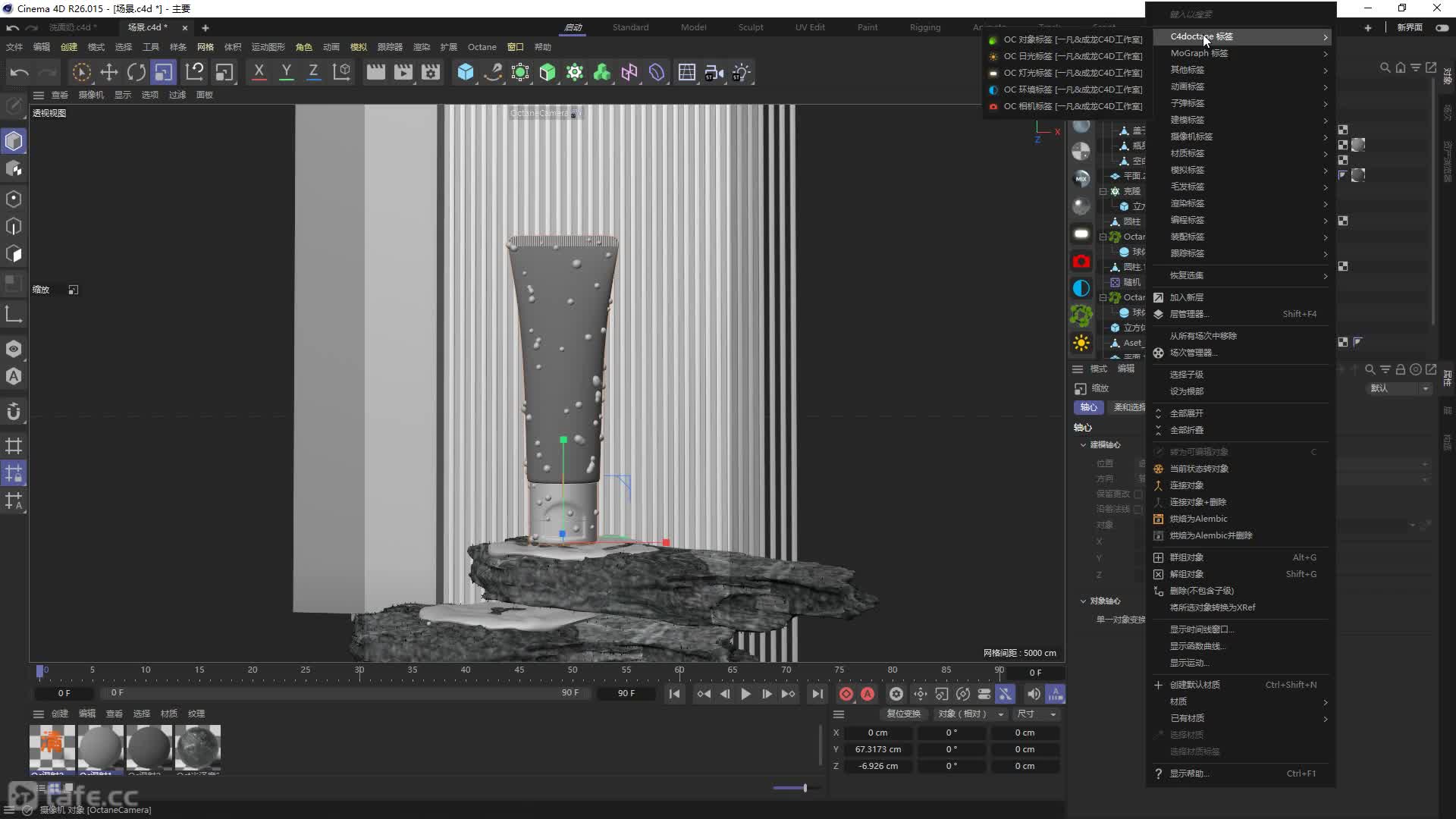Go to timeline start frame
Image resolution: width=1456 pixels, height=819 pixels.
point(674,694)
